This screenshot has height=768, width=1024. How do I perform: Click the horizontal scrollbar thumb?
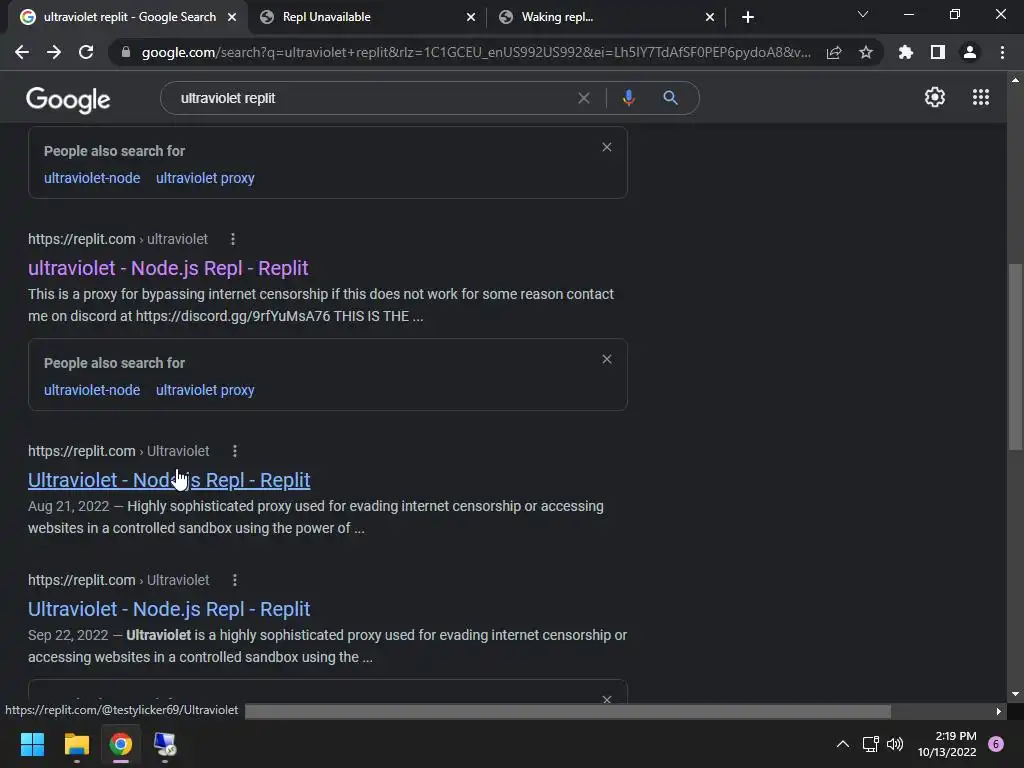[568, 711]
